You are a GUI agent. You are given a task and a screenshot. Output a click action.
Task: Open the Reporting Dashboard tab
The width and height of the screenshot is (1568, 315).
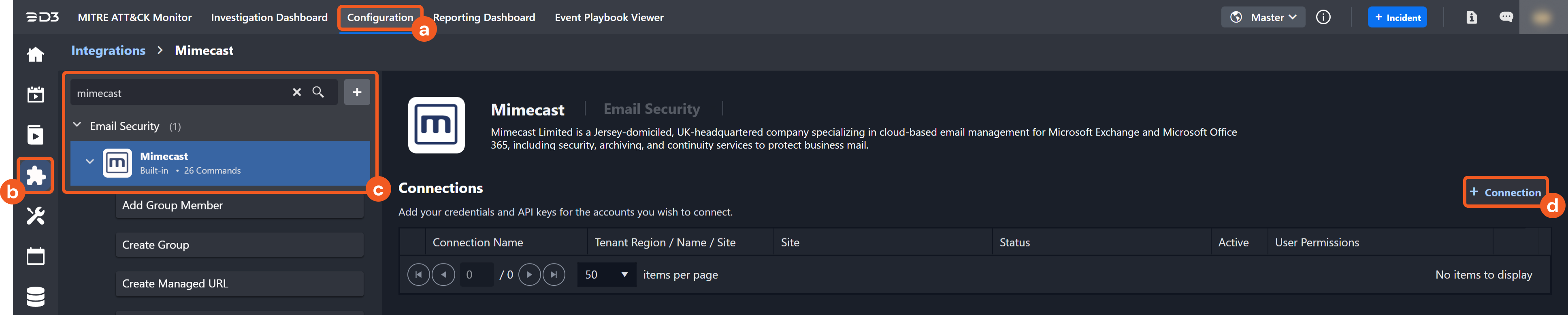click(x=484, y=17)
